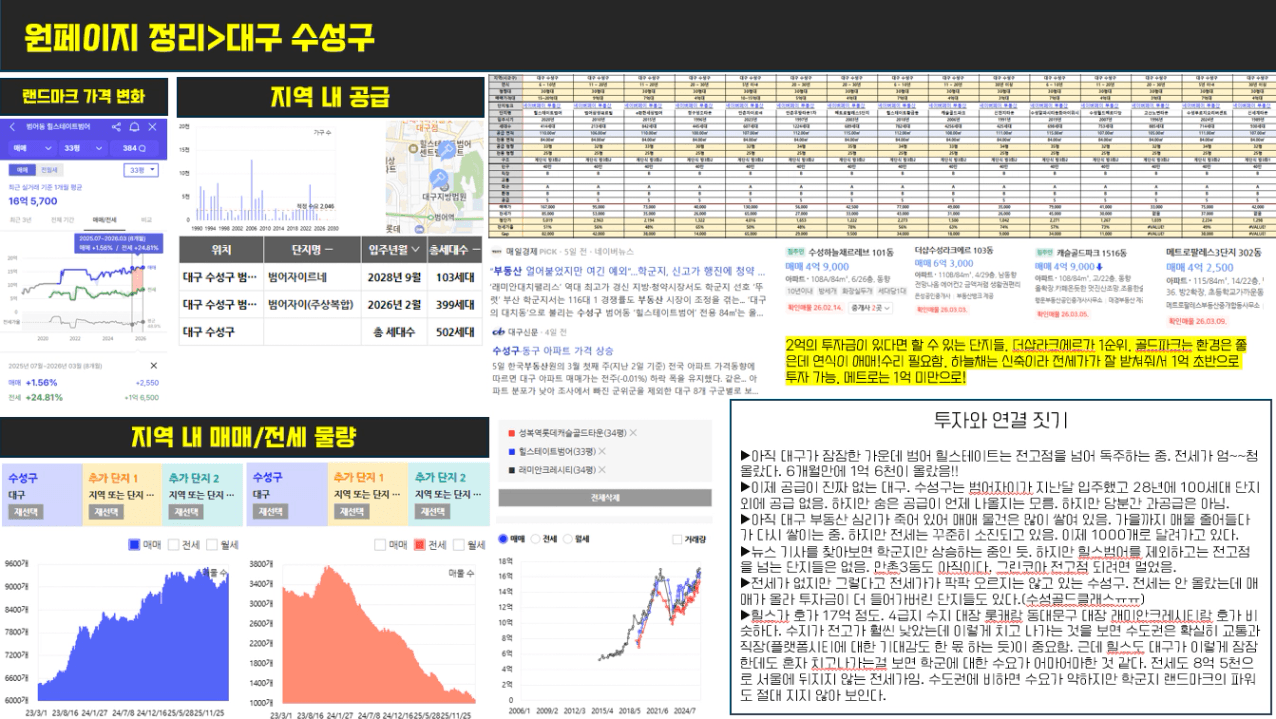This screenshot has height=719, width=1276.
Task: Select the 502세대 total cell
Action: [452, 332]
